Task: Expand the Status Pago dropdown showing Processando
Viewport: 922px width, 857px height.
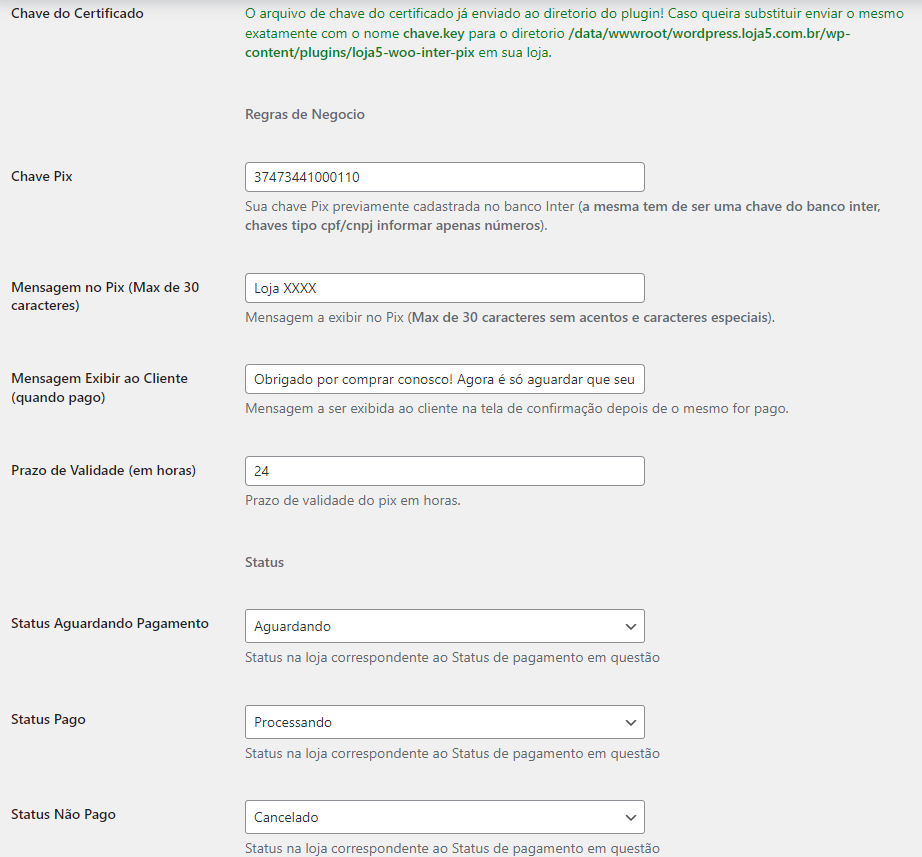Action: [444, 722]
